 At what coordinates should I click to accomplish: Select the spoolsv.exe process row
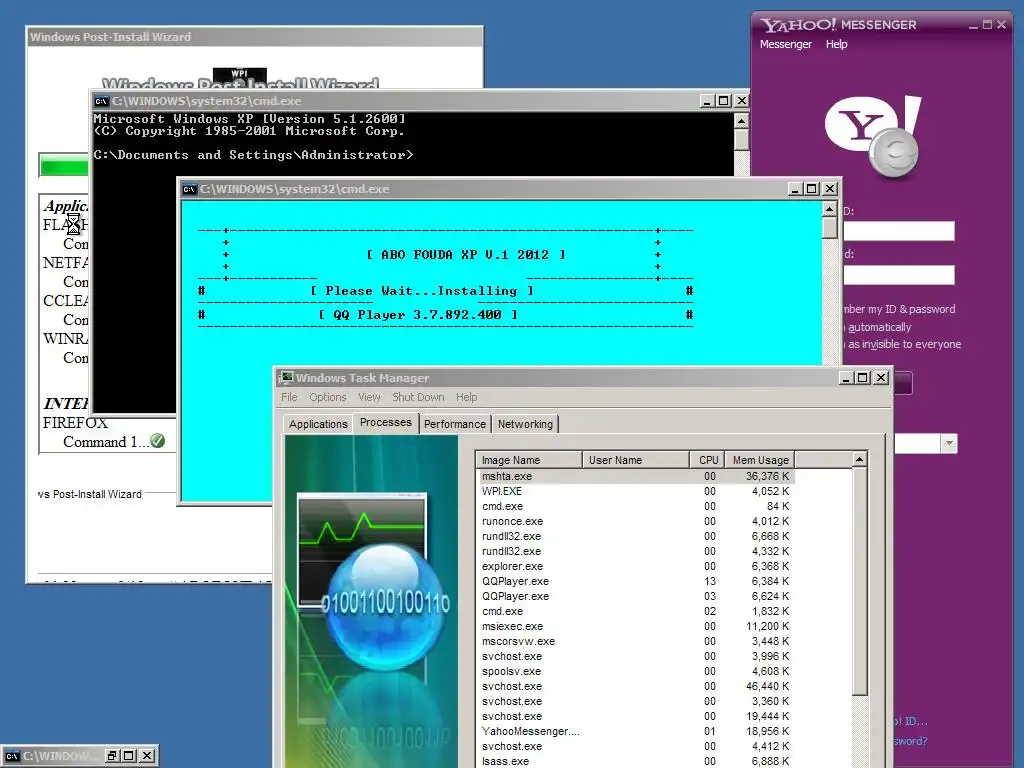pyautogui.click(x=635, y=671)
